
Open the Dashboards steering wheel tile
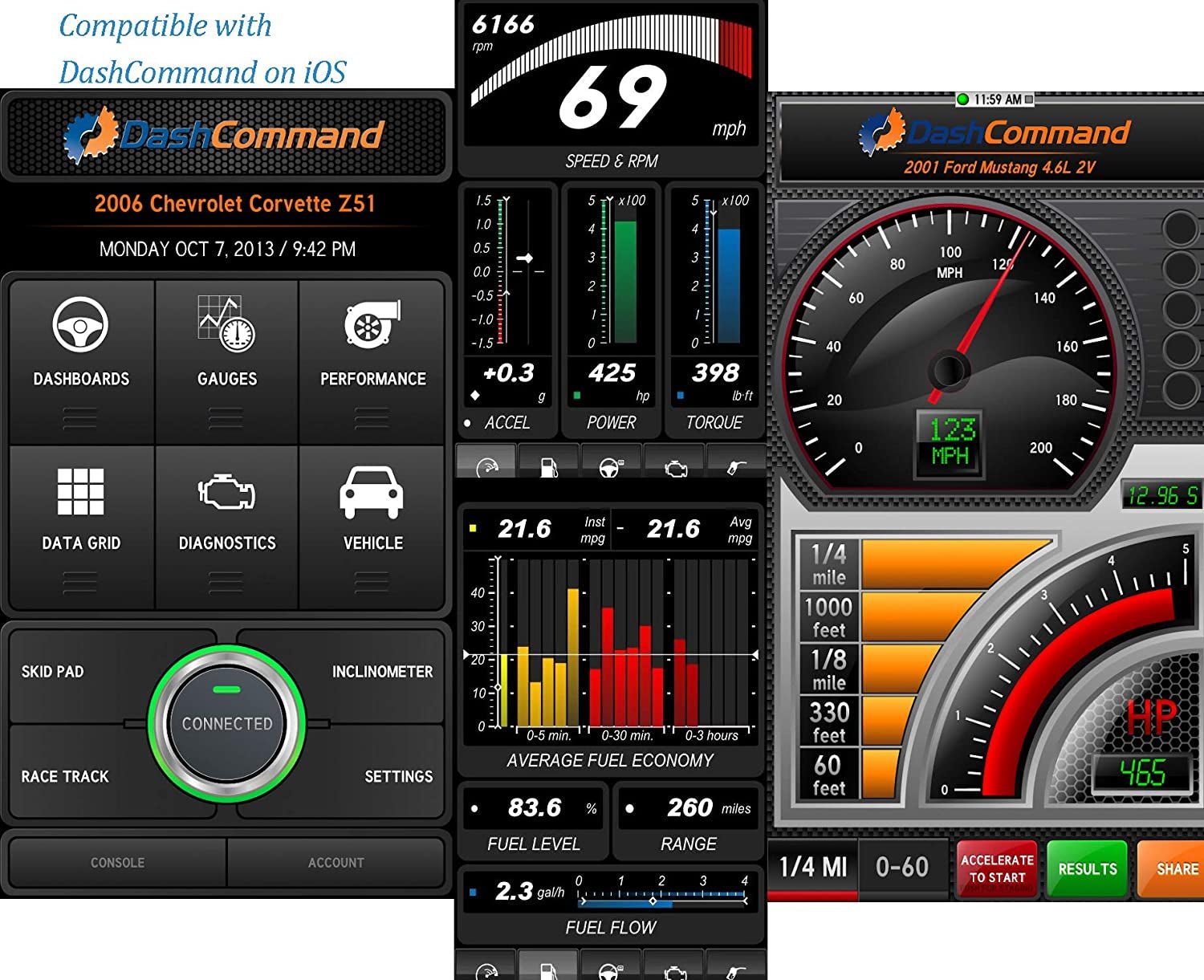tap(81, 361)
